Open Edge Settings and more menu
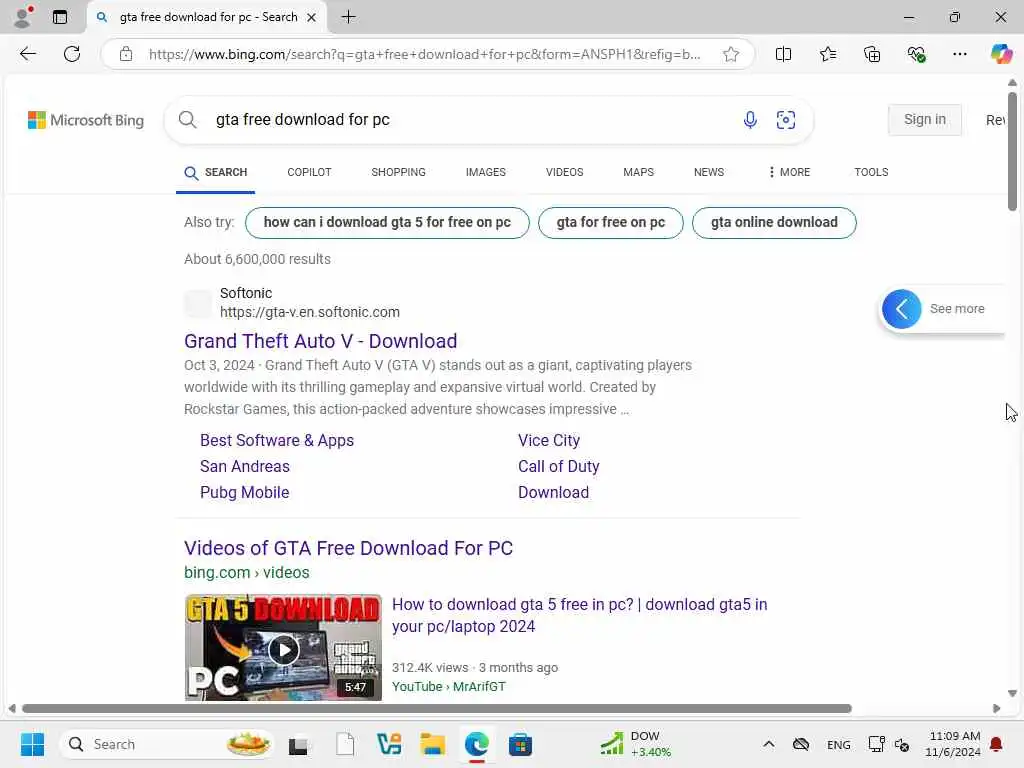The image size is (1024, 768). (x=959, y=54)
